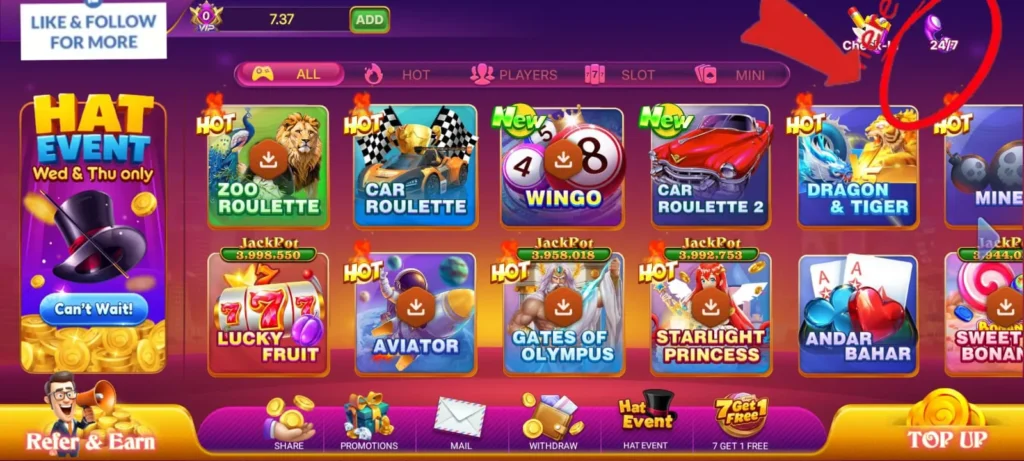Image resolution: width=1024 pixels, height=461 pixels.
Task: Click the green ADD balance button
Action: (x=370, y=20)
